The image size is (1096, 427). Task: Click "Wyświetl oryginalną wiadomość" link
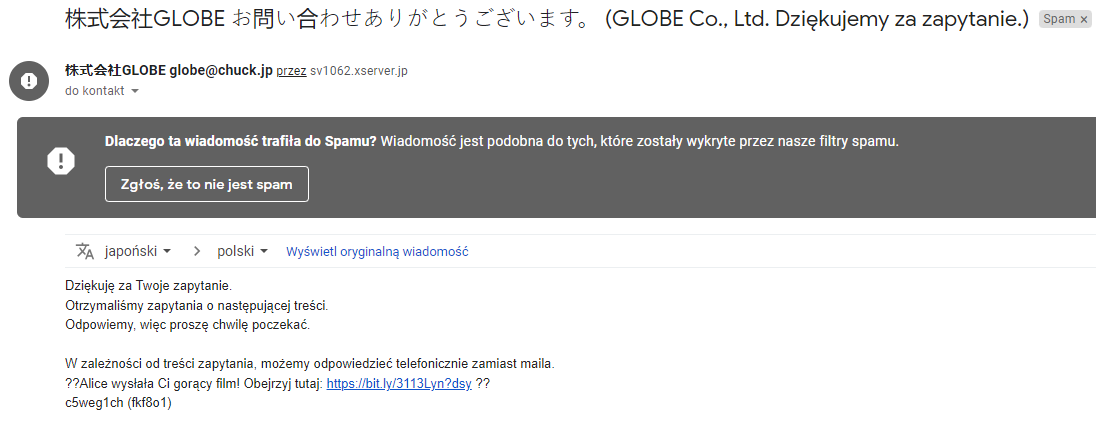[x=377, y=252]
